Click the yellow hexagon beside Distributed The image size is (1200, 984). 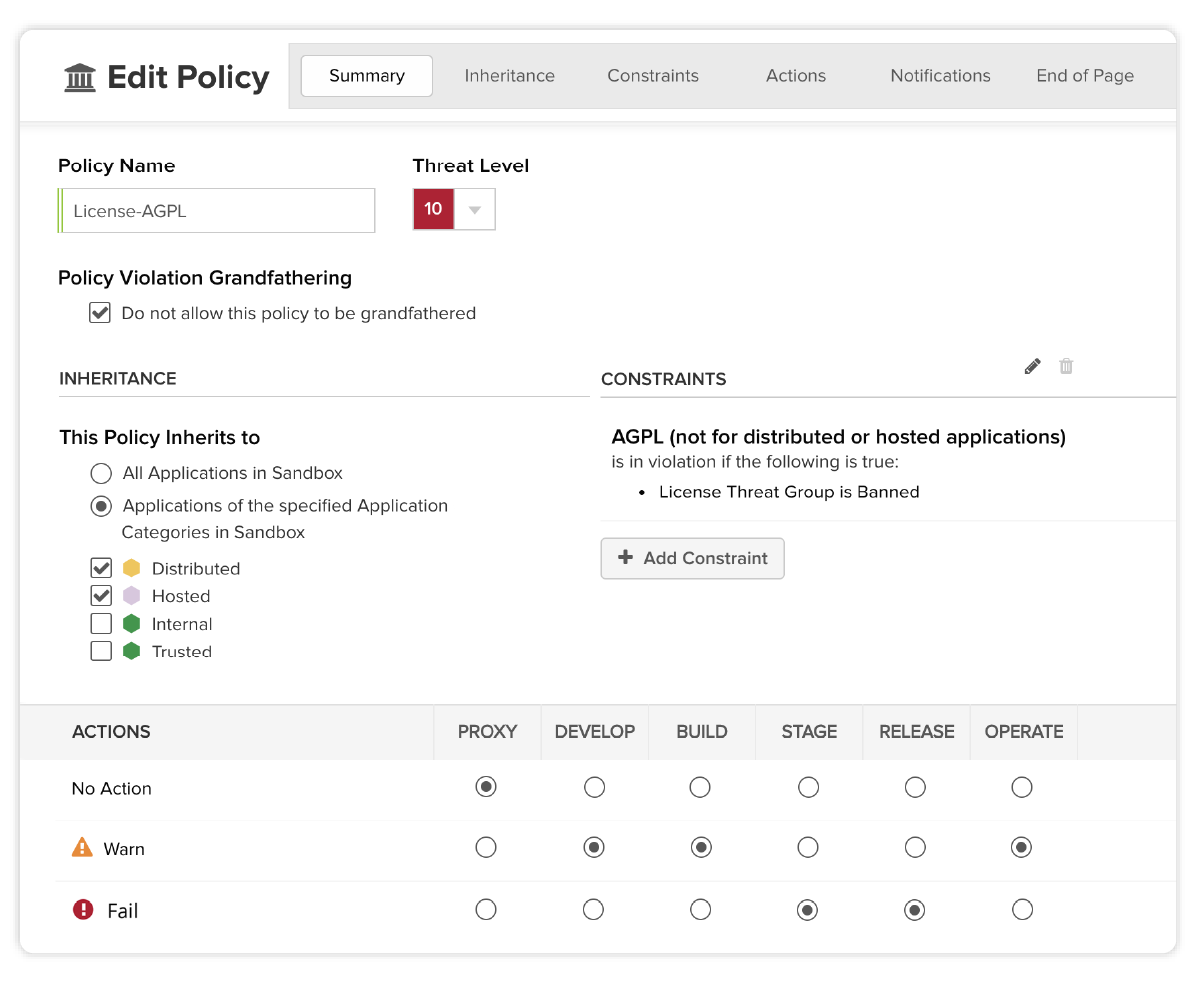click(x=131, y=567)
